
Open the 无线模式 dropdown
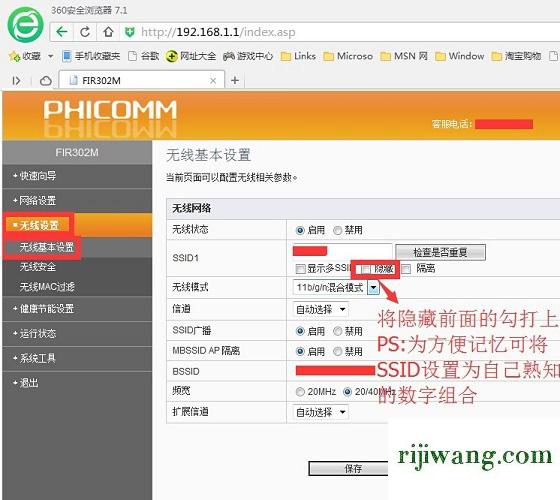point(336,288)
